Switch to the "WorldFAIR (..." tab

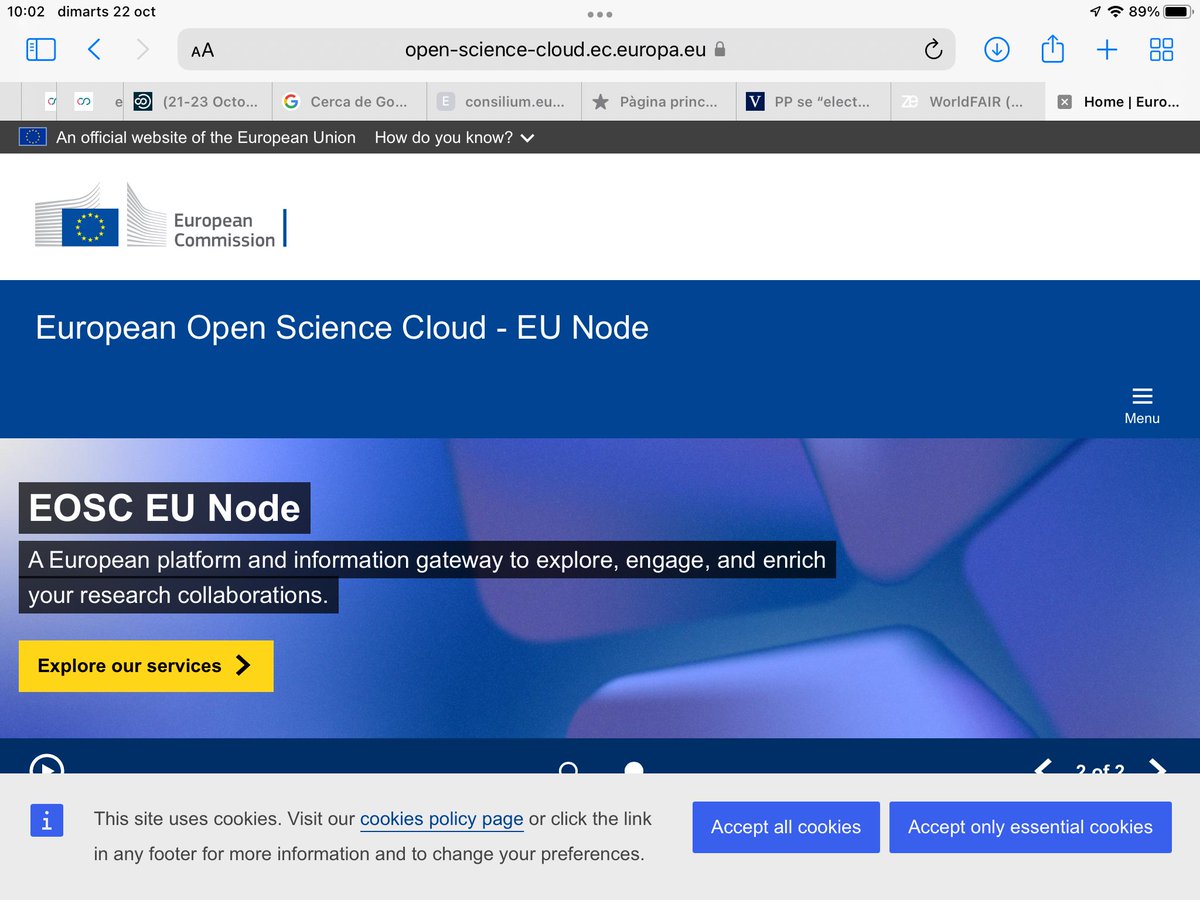[966, 101]
